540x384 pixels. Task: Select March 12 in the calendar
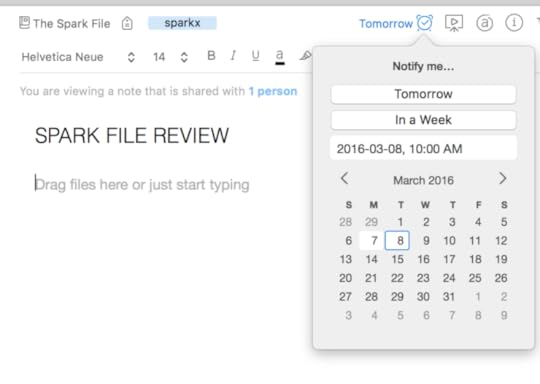(501, 240)
